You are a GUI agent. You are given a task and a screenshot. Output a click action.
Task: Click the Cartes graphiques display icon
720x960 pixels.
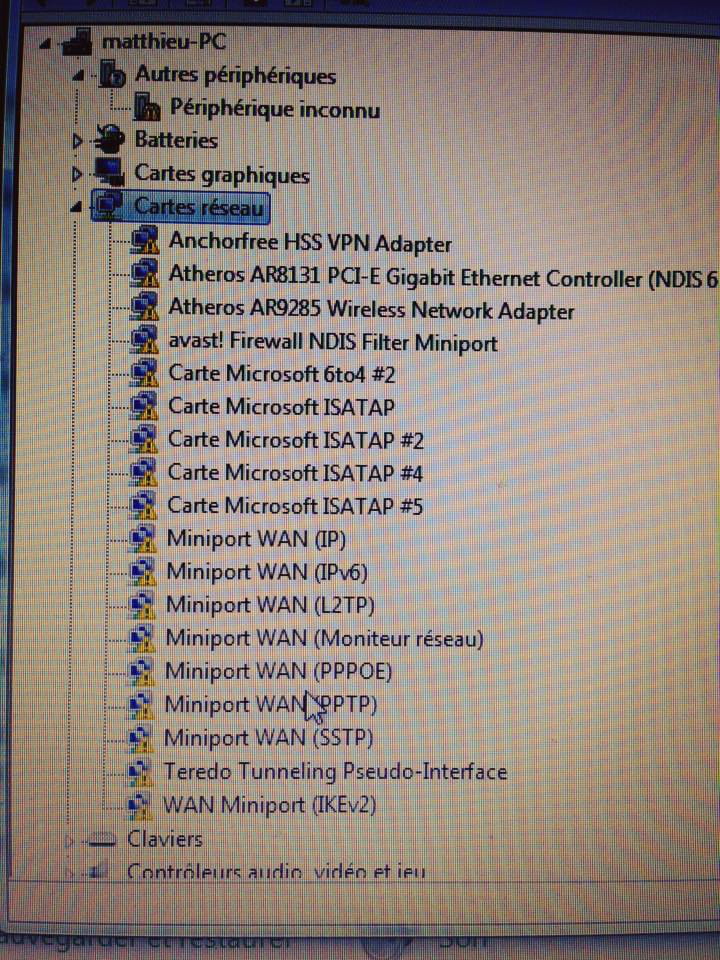[109, 173]
